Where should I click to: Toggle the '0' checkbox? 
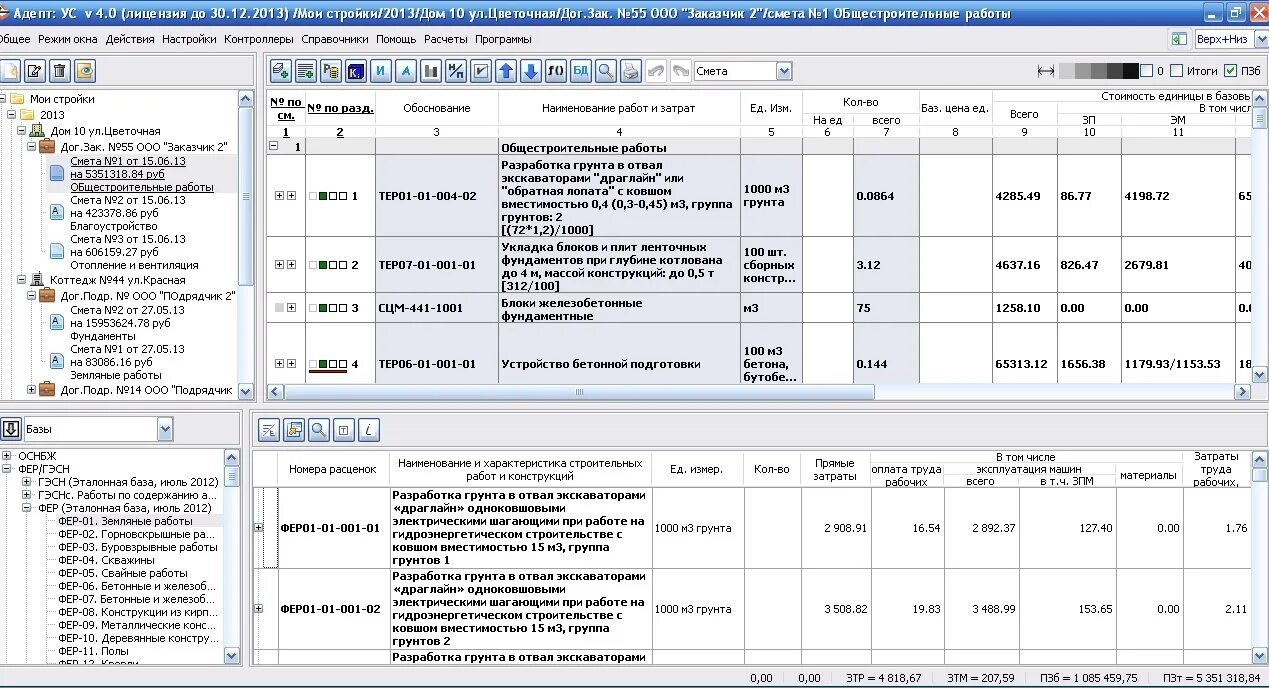(1147, 71)
